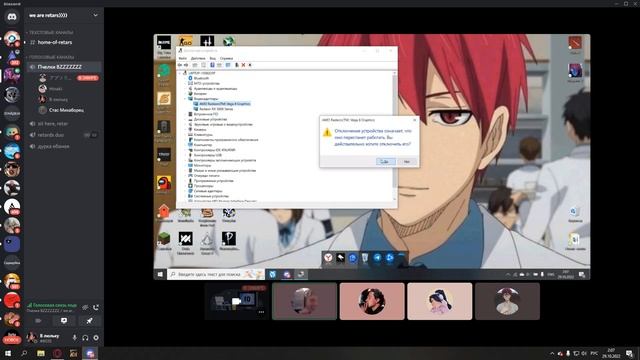The width and height of the screenshot is (640, 360).
Task: Click red X toolbar icon in streamed Device Manager
Action: tap(243, 65)
